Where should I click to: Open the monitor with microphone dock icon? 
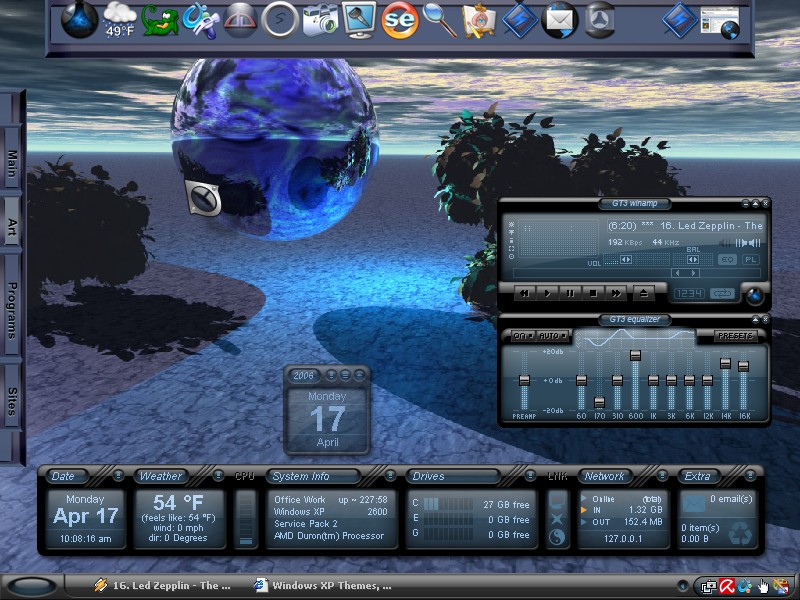tap(359, 20)
